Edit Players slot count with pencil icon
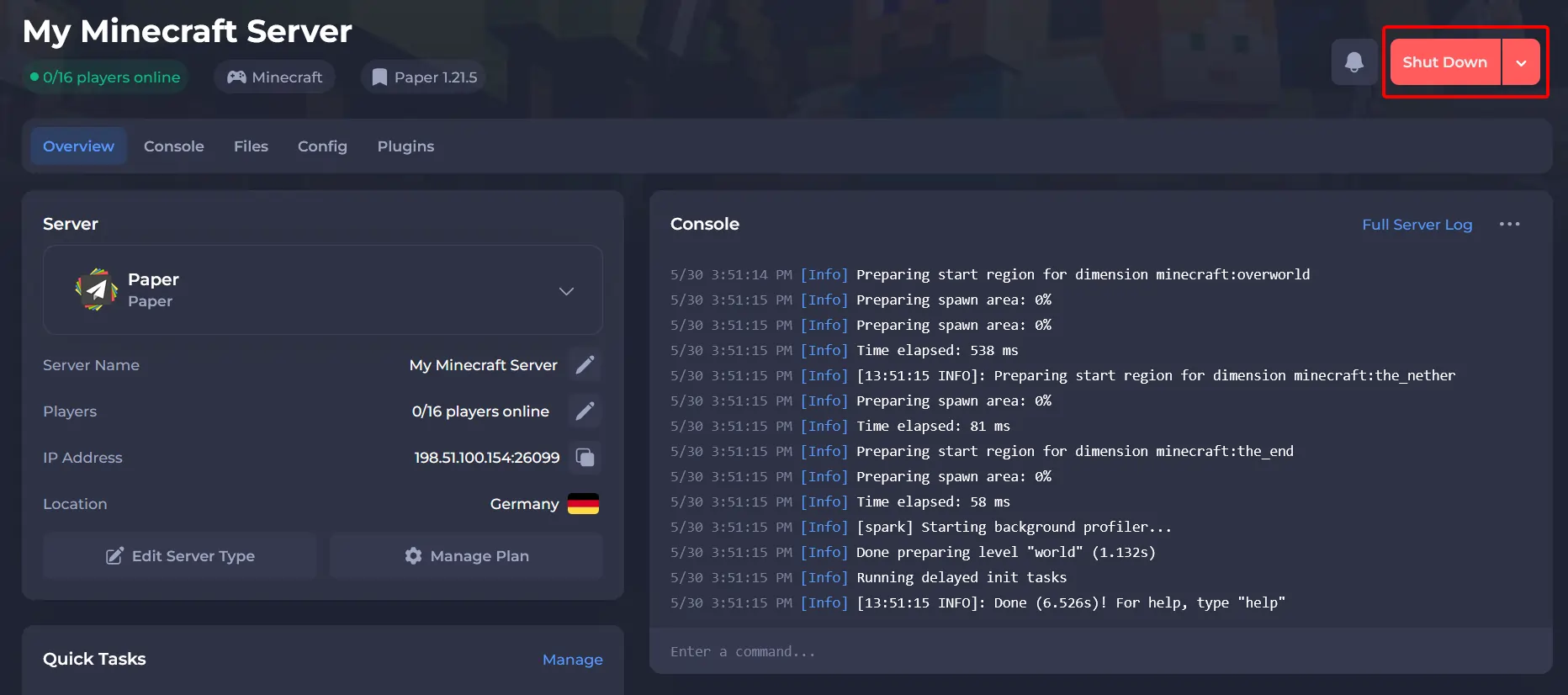1568x695 pixels. pos(585,411)
